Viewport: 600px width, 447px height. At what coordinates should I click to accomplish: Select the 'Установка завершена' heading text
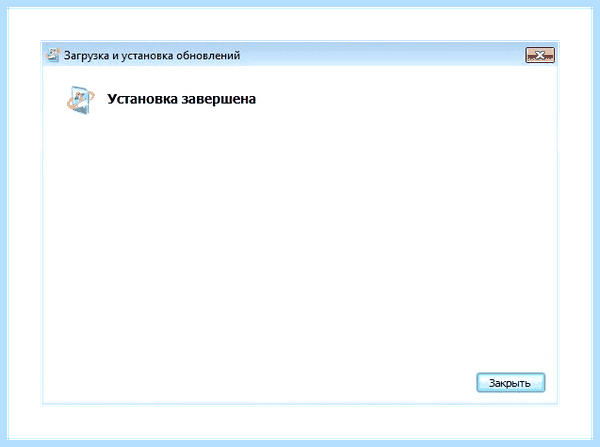click(181, 99)
